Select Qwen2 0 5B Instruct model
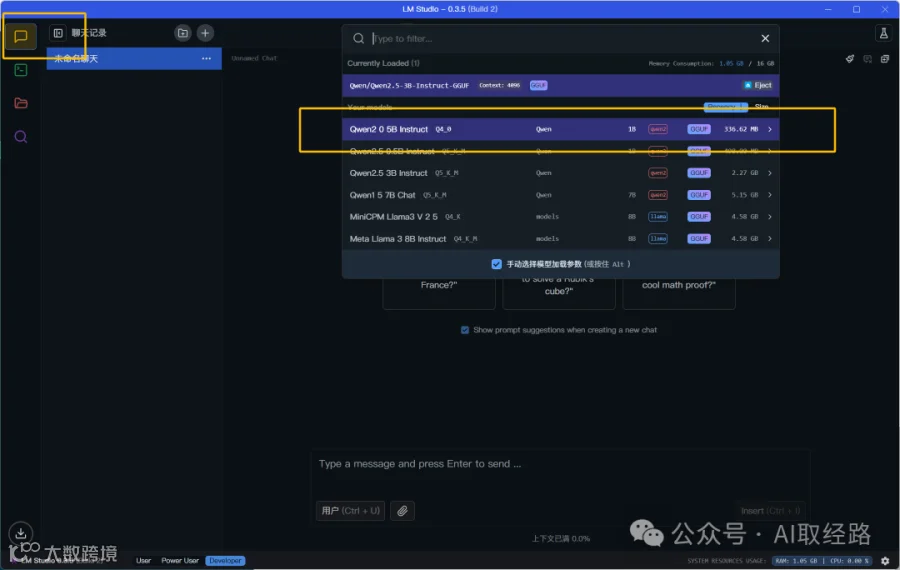The height and width of the screenshot is (570, 900). pos(561,129)
